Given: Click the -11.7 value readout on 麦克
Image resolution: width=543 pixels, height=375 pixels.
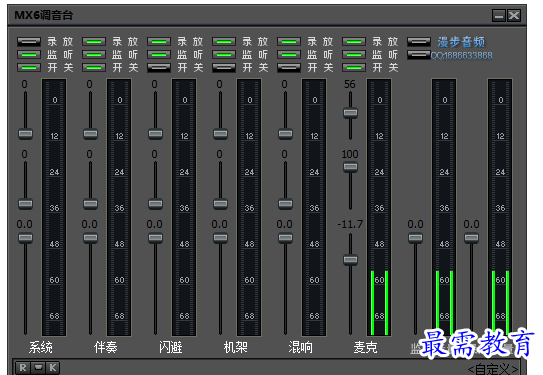Looking at the screenshot, I should pos(350,224).
